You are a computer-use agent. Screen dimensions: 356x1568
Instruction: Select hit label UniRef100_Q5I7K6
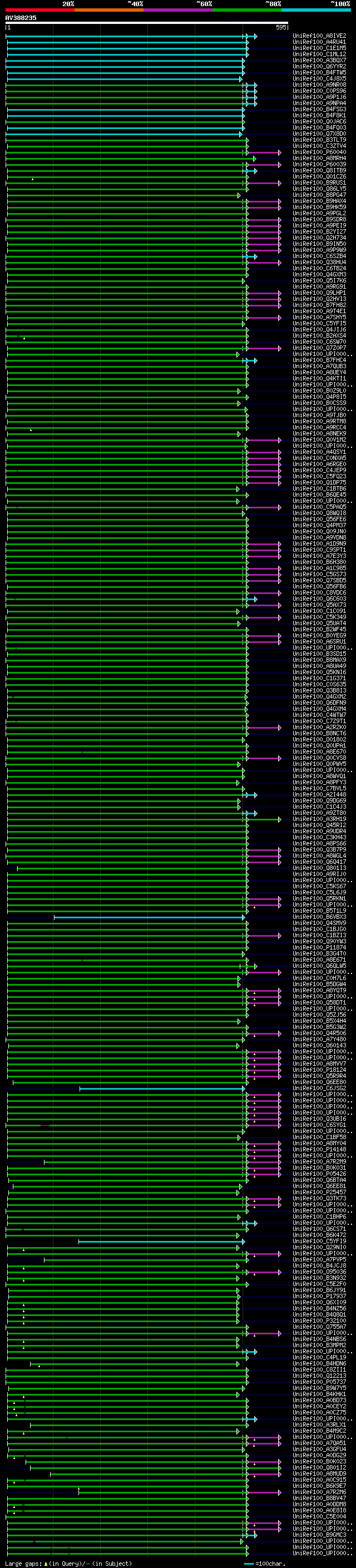pos(319,280)
